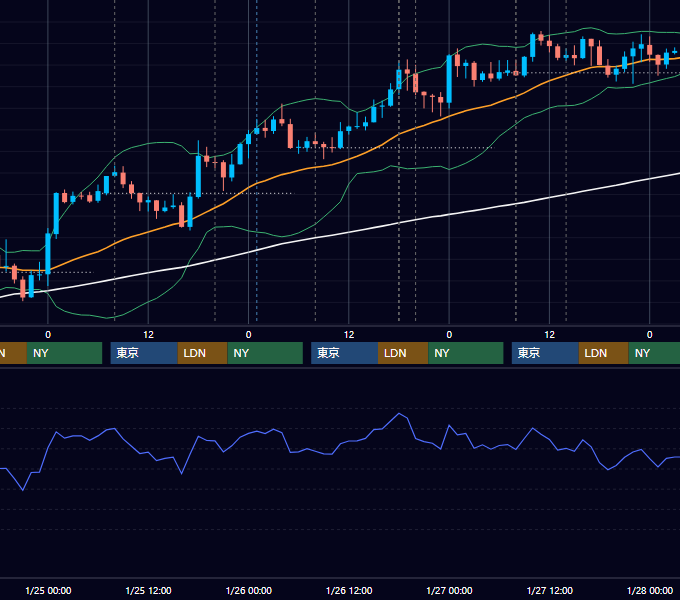Click the first 東京 session bar
The height and width of the screenshot is (600, 680).
(144, 353)
